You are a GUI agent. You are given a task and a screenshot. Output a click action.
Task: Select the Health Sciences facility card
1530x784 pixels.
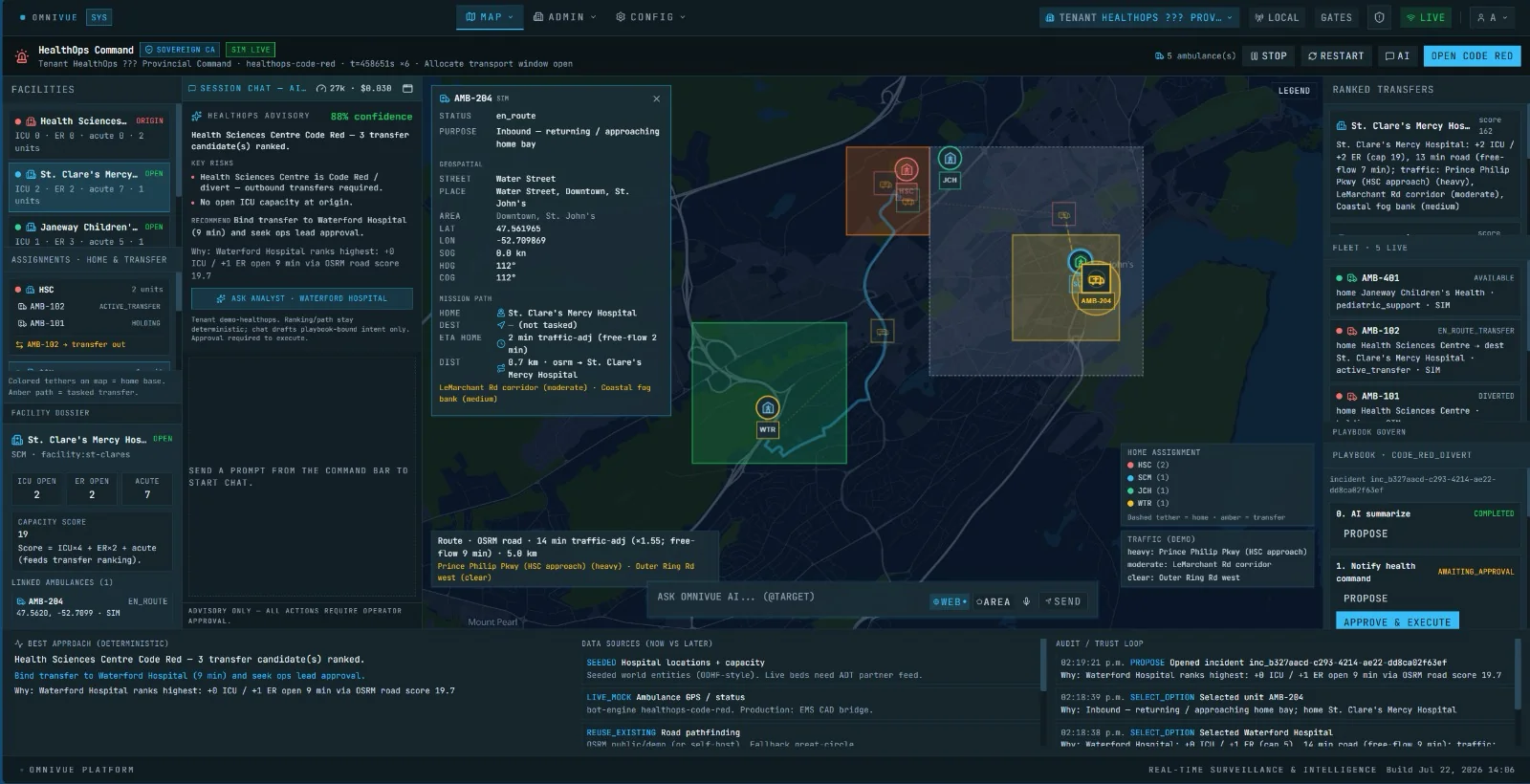pyautogui.click(x=89, y=134)
